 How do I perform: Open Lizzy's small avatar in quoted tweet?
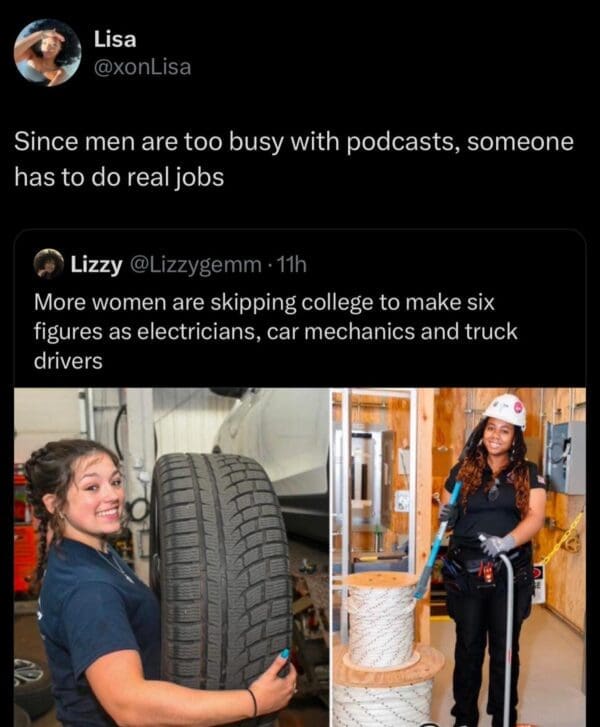[49, 264]
